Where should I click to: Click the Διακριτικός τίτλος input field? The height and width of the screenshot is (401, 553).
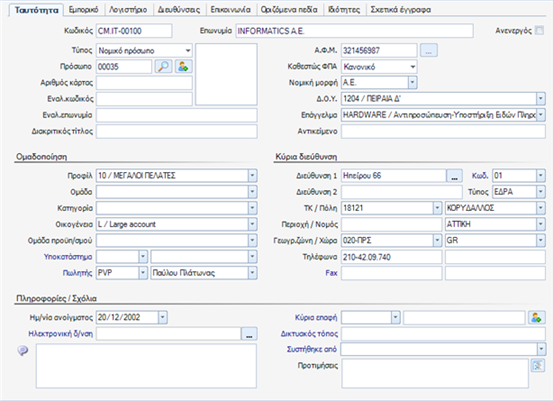[177, 132]
